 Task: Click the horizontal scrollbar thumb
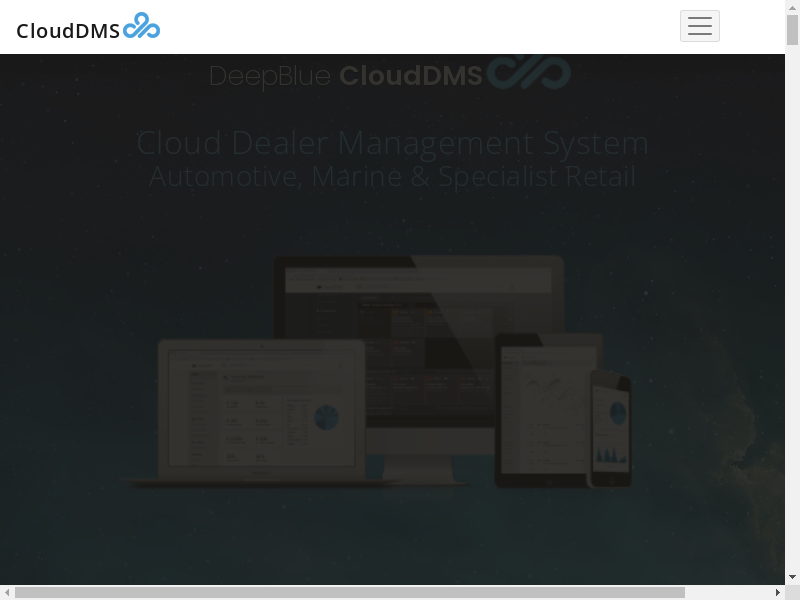coord(350,593)
